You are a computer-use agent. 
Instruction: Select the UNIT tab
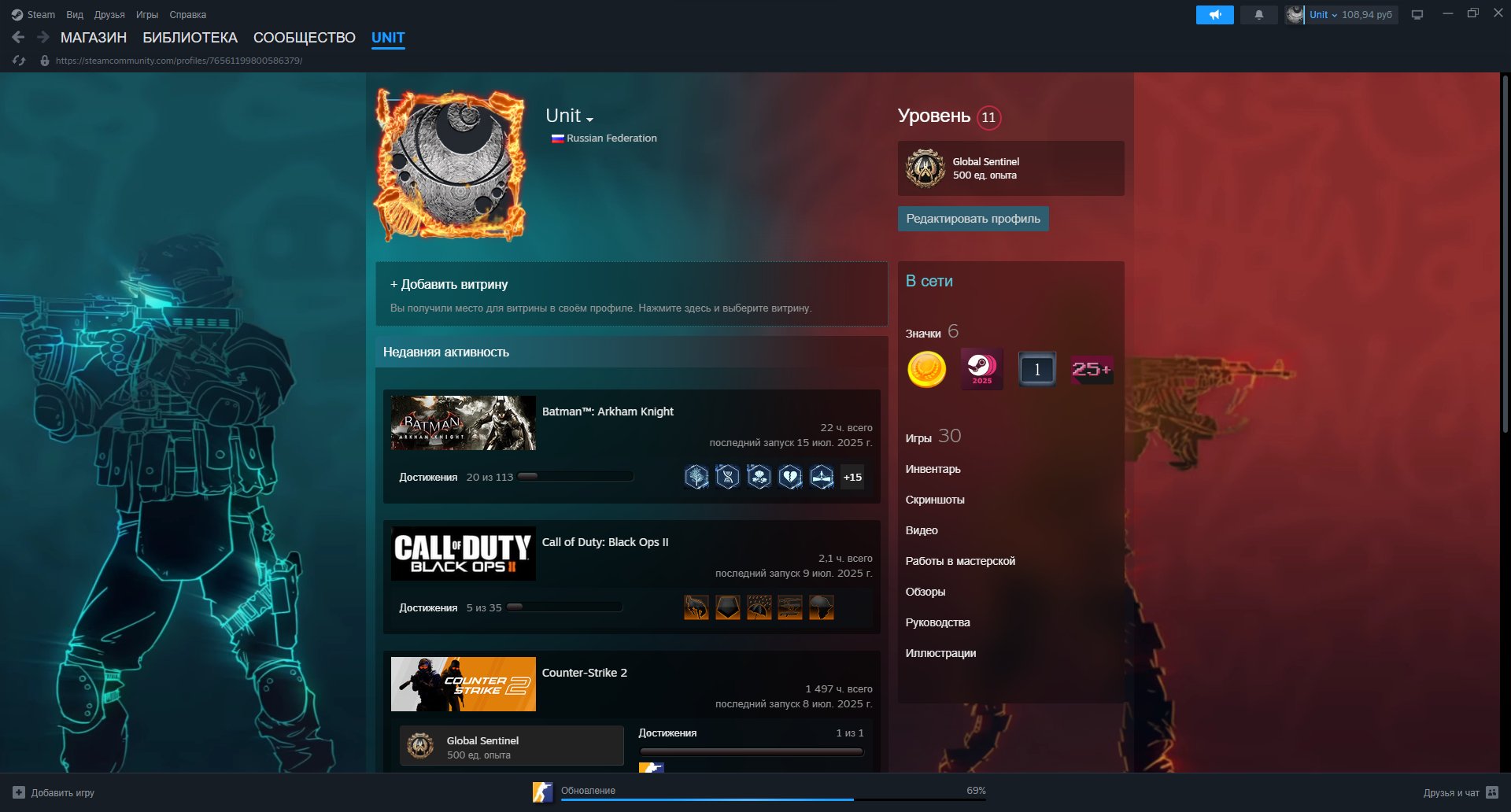coord(388,38)
